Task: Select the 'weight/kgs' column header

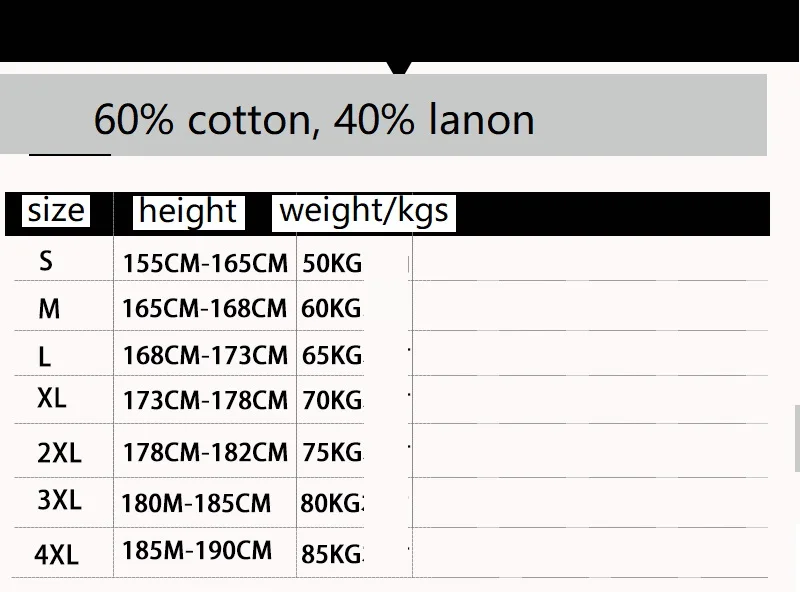Action: click(364, 212)
